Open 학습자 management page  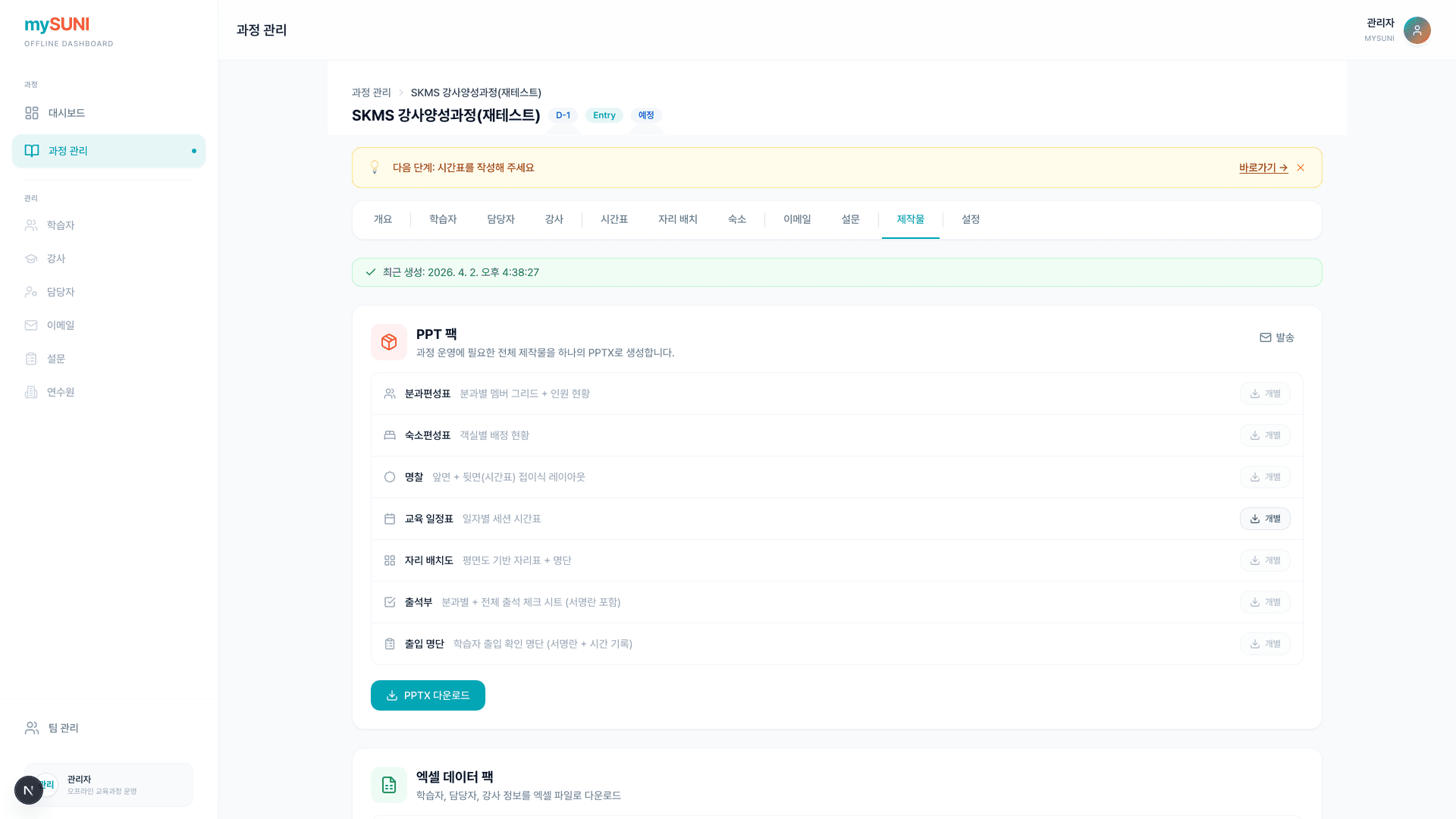(x=108, y=225)
